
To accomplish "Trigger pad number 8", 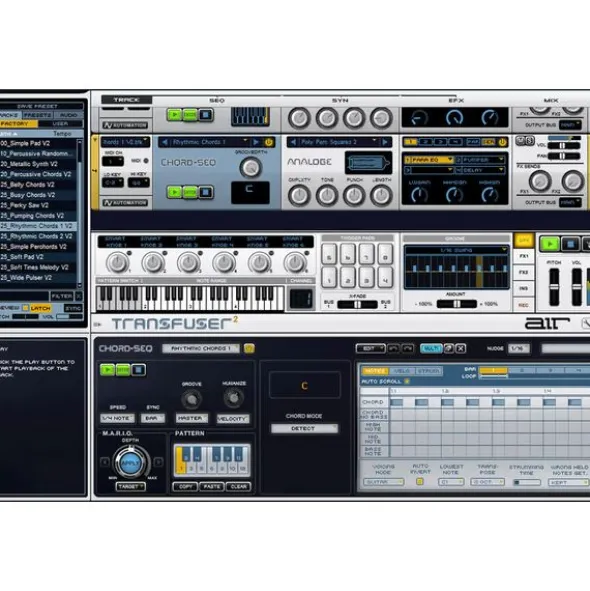I will tap(385, 254).
